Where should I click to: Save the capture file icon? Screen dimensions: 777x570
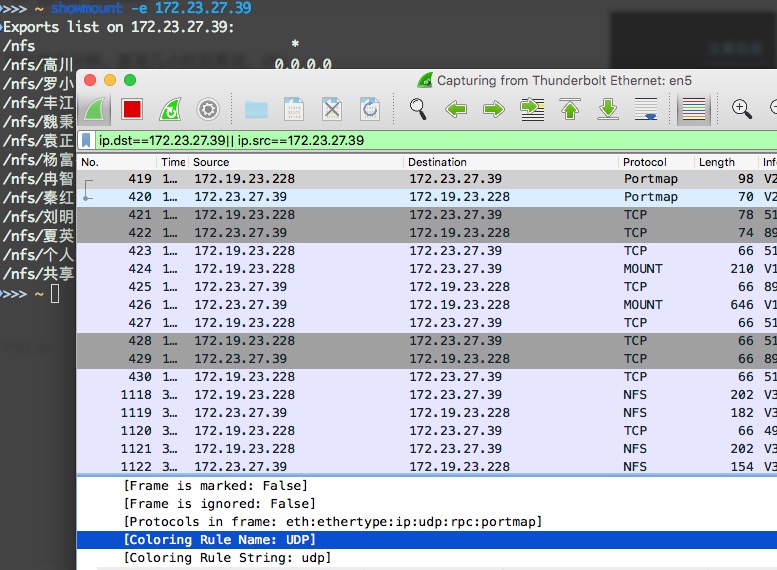click(x=294, y=109)
